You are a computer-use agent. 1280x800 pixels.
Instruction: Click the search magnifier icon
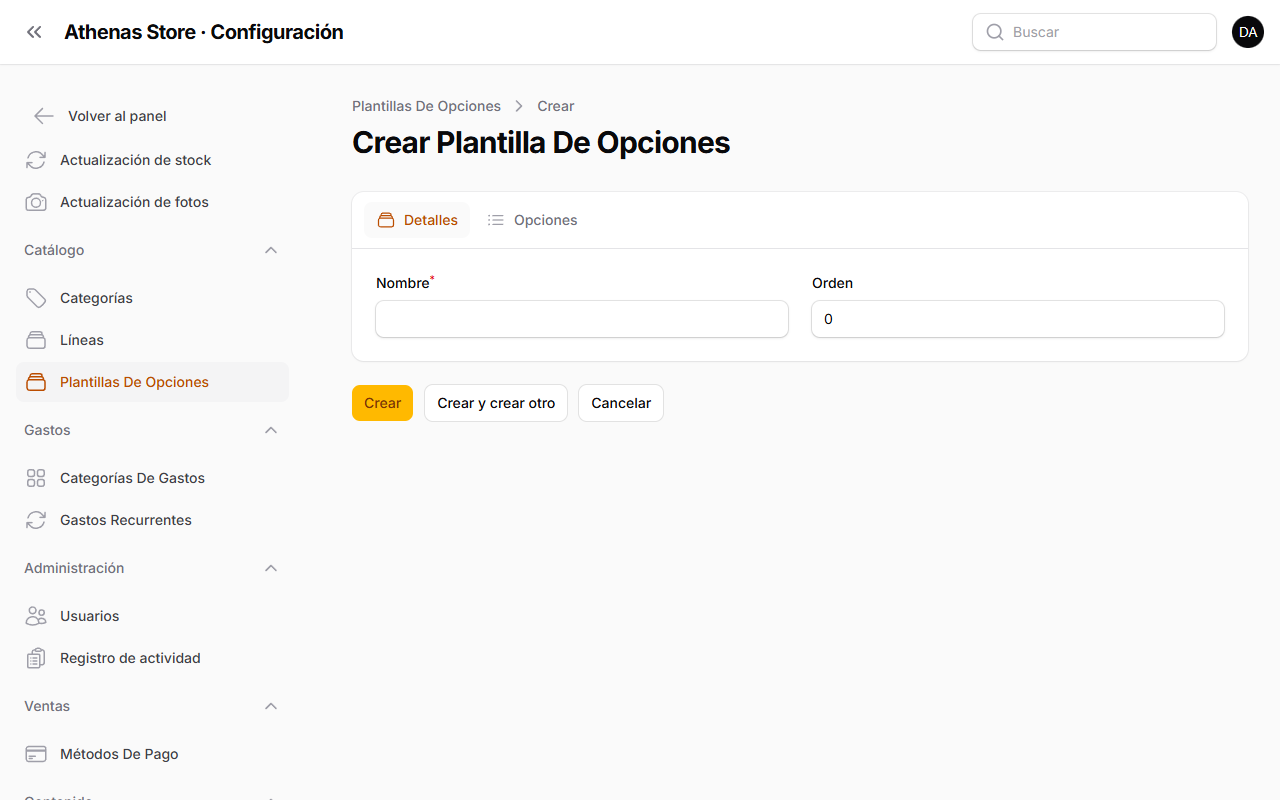995,32
